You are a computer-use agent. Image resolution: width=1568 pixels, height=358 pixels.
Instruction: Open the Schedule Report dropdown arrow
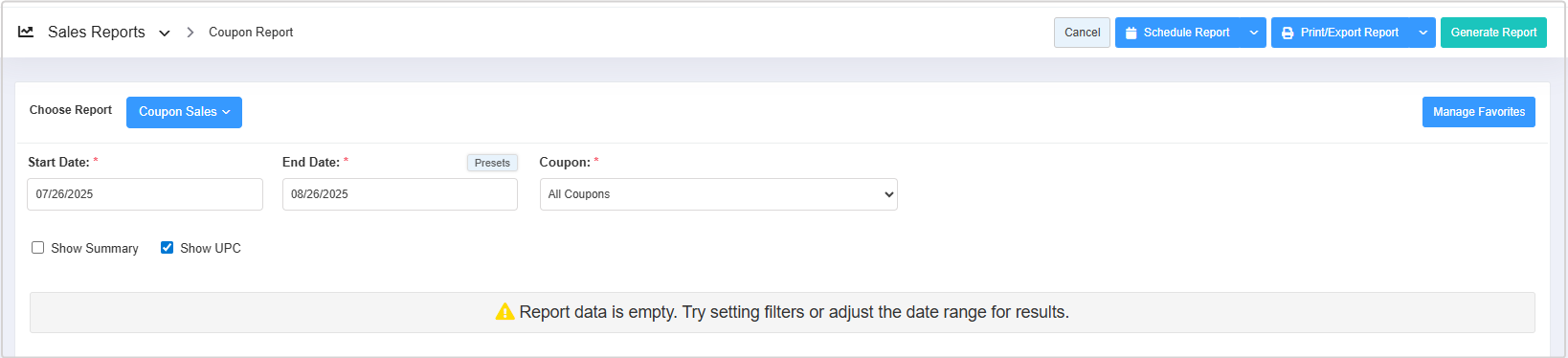(x=1254, y=33)
